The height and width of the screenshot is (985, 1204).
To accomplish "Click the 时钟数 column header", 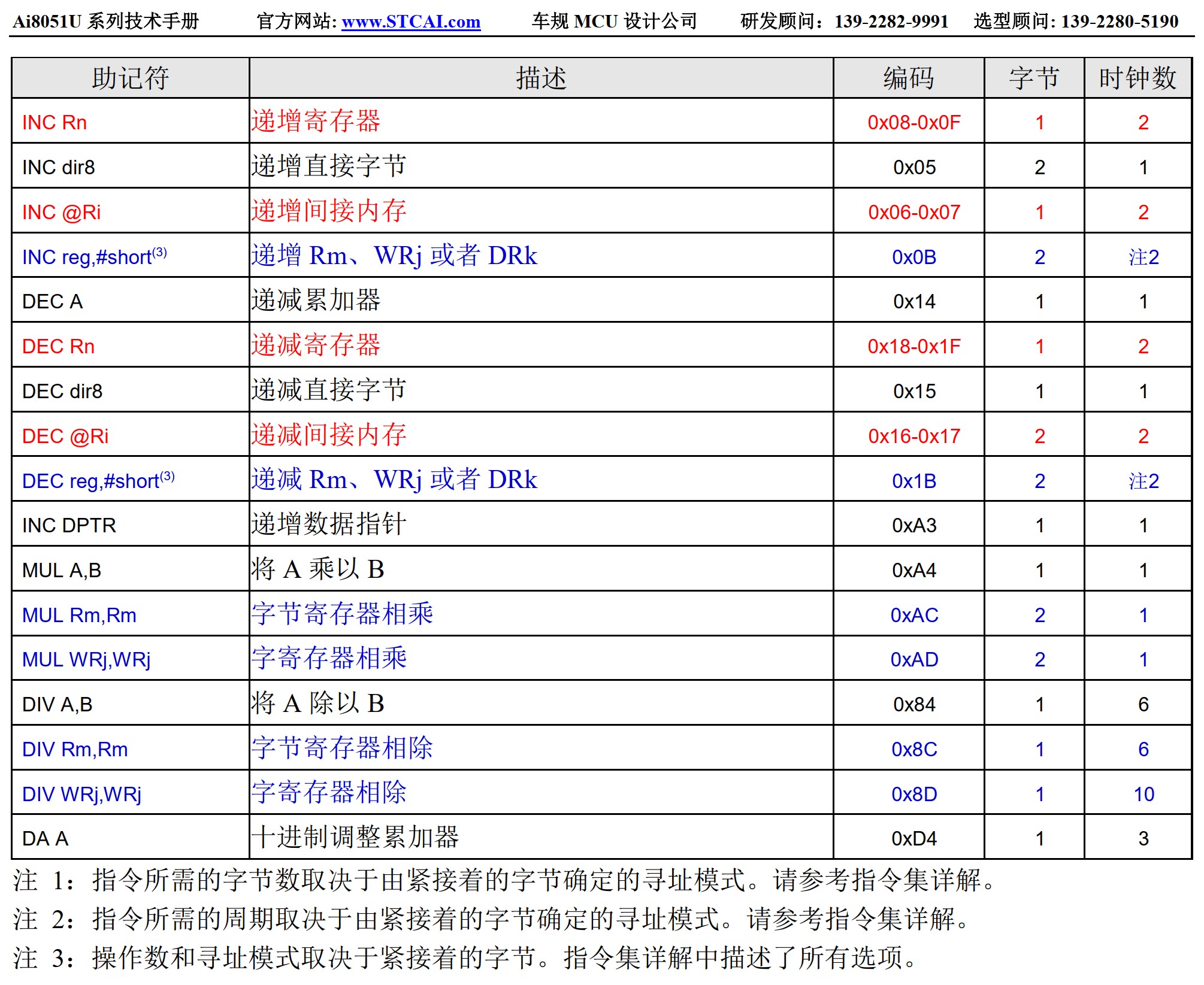I will pyautogui.click(x=1137, y=78).
